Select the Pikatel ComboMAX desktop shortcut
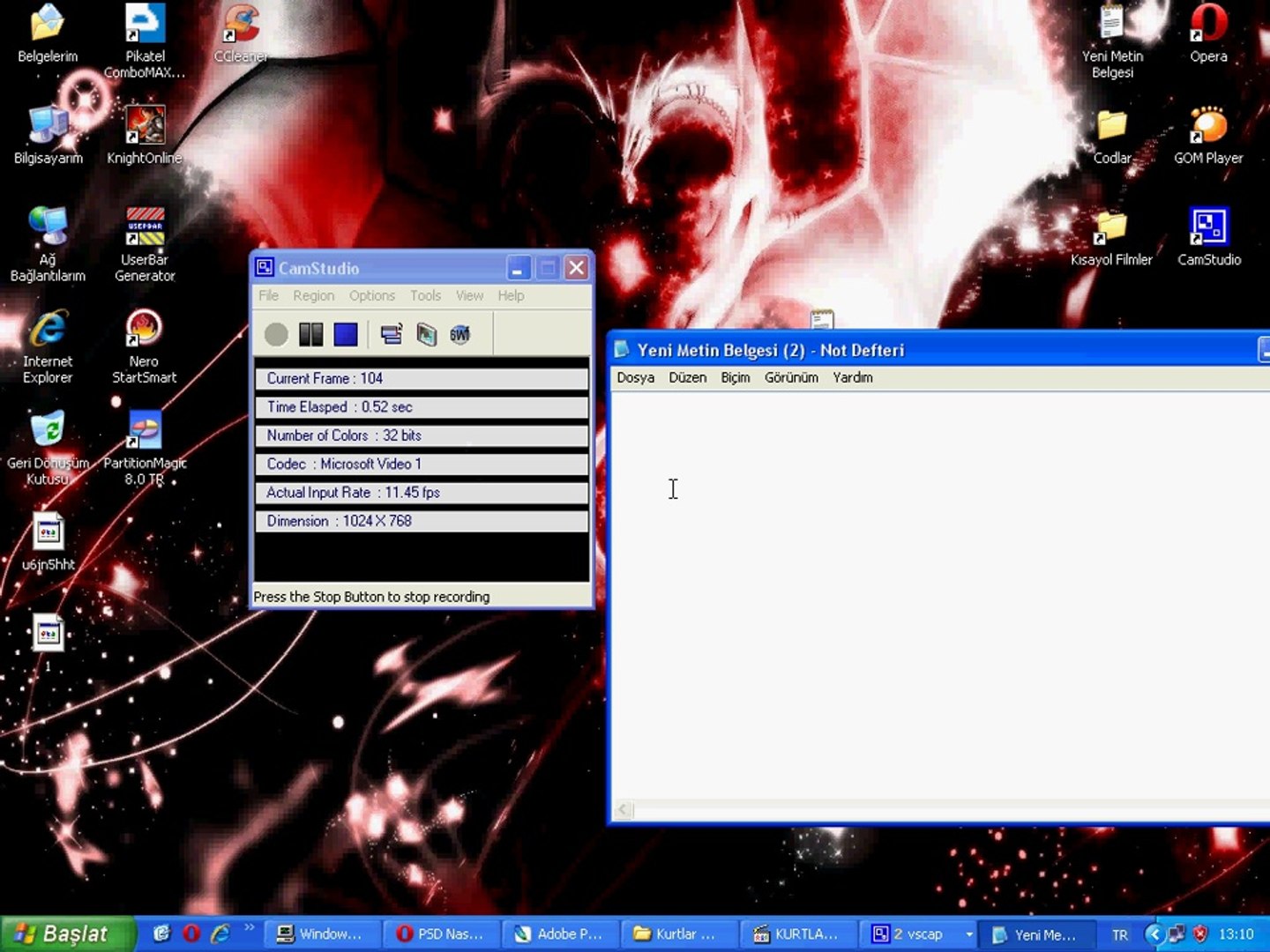This screenshot has width=1270, height=952. 145,41
